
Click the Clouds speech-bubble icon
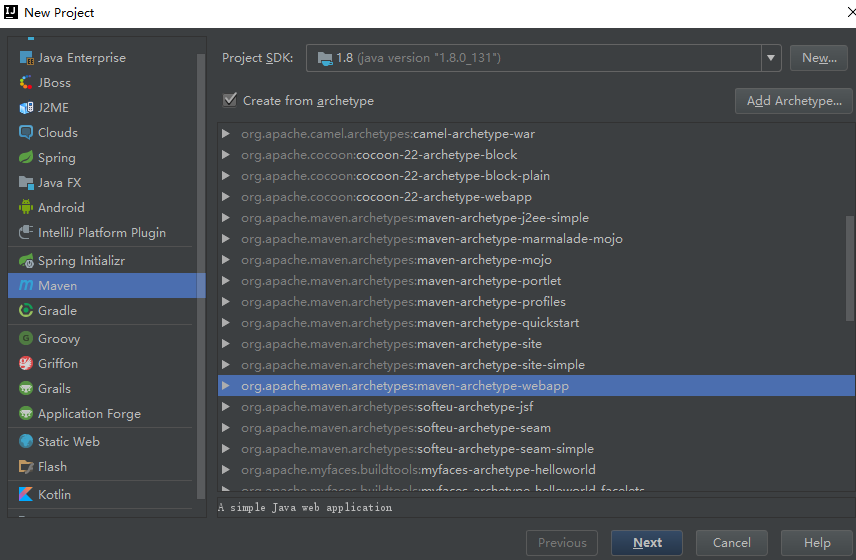[26, 132]
